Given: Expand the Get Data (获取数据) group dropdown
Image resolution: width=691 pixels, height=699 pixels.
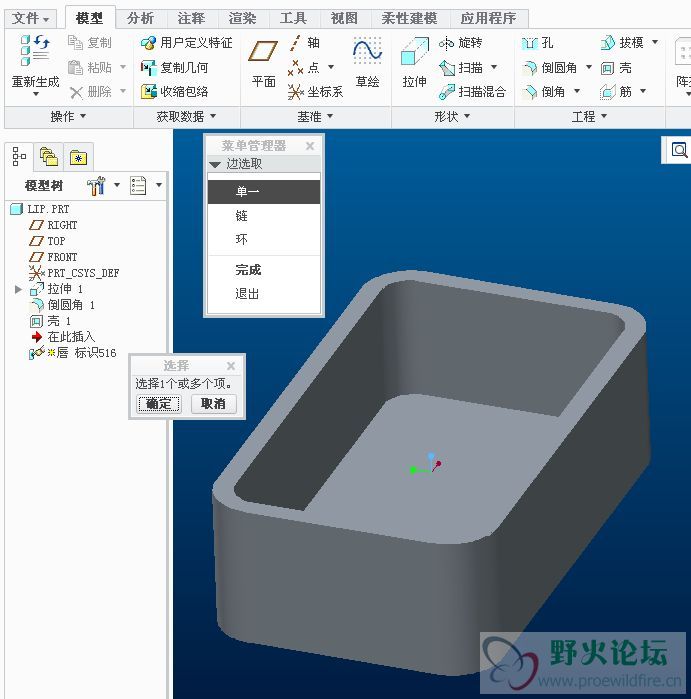Looking at the screenshot, I should 186,116.
